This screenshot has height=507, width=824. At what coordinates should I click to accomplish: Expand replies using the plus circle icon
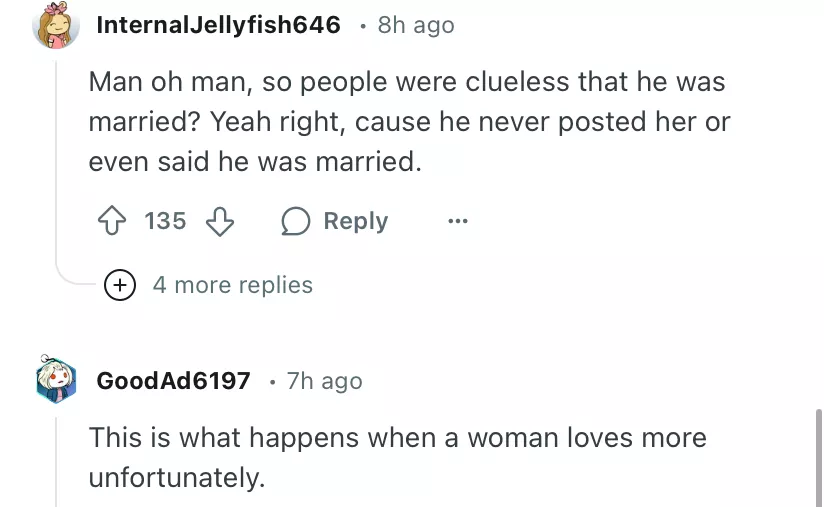(120, 285)
